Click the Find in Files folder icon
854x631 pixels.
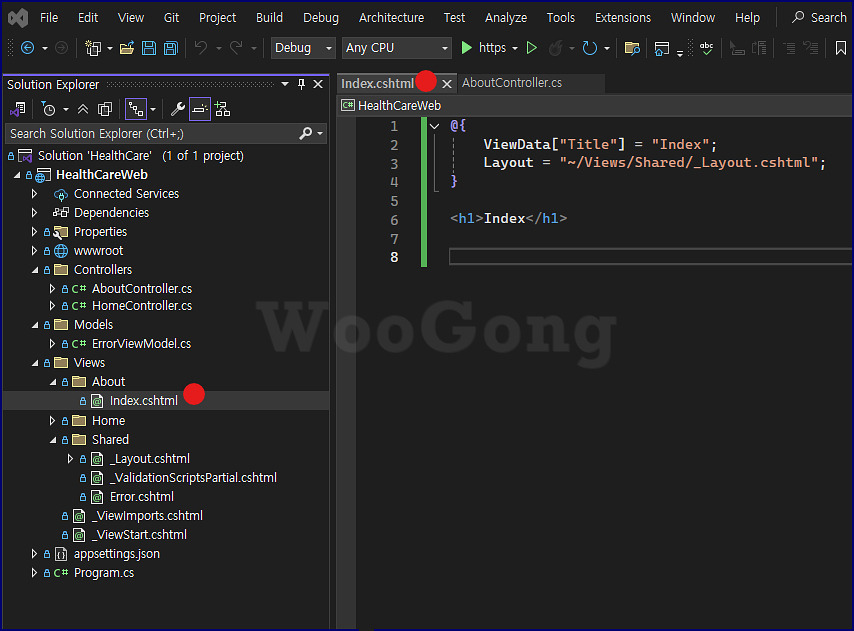coord(632,48)
